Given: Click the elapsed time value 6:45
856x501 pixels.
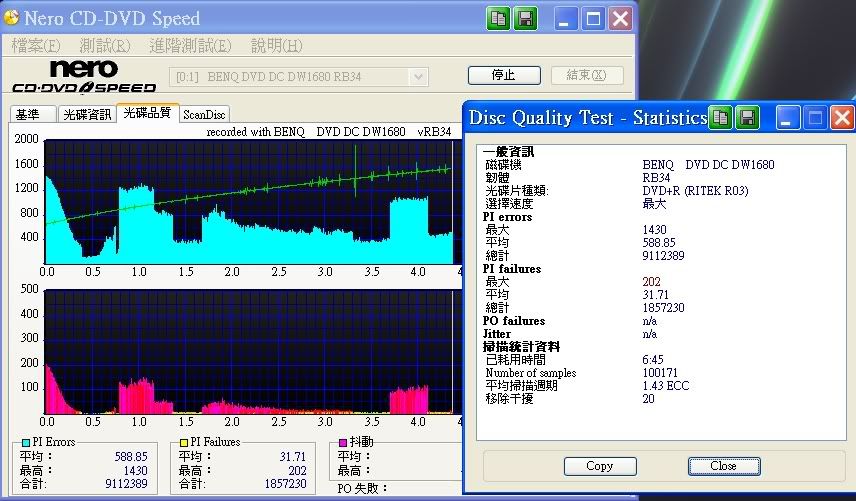Looking at the screenshot, I should [653, 360].
